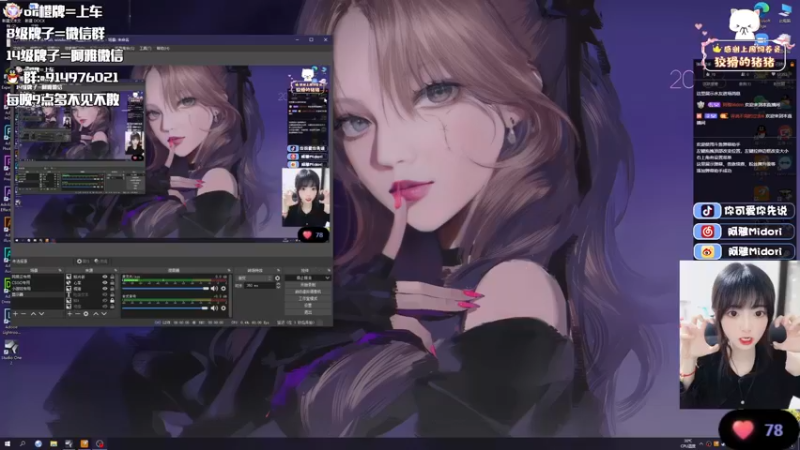The width and height of the screenshot is (800, 450).
Task: Open the scene transition properties gear icon
Action: tap(278, 278)
